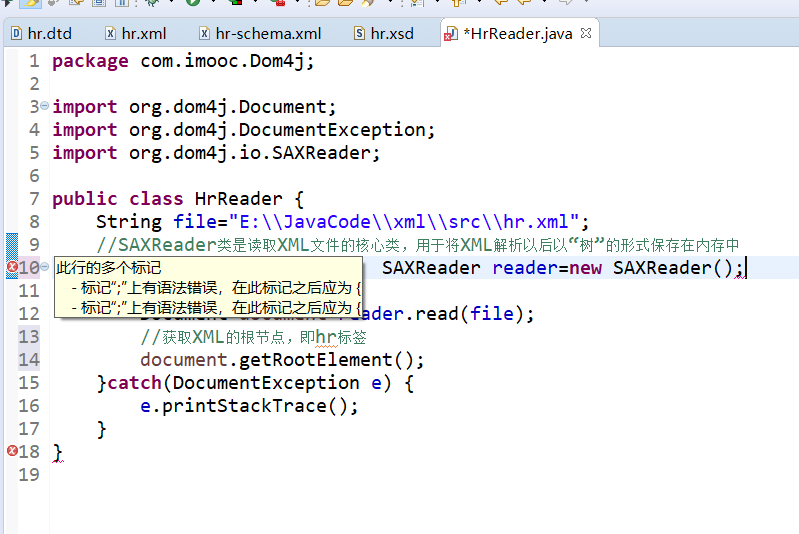Viewport: 799px width, 534px height.
Task: Click catch(DocumentException e) on line 15
Action: (249, 383)
